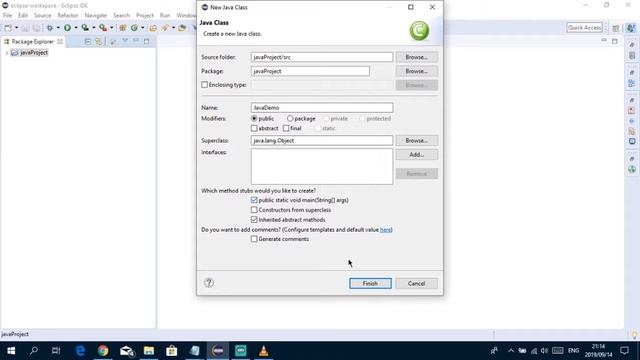
Task: Click the Finish button
Action: pos(370,283)
